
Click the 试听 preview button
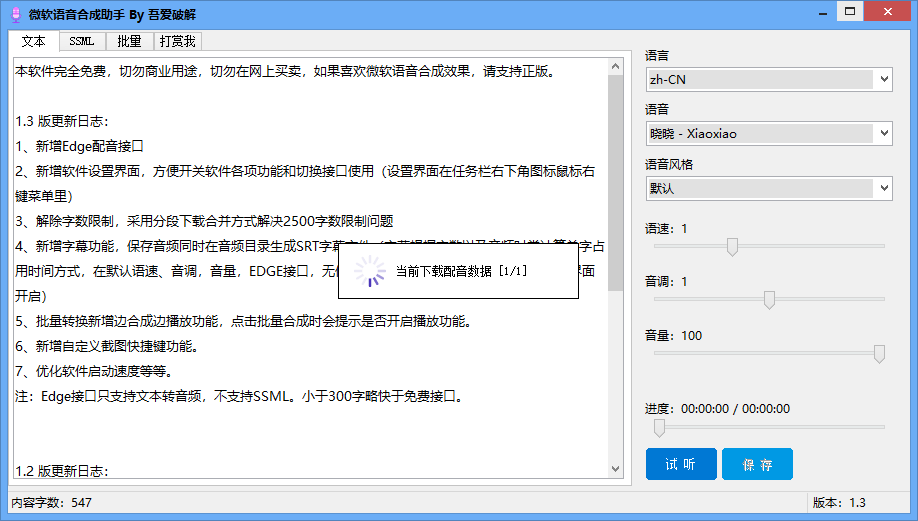point(681,464)
